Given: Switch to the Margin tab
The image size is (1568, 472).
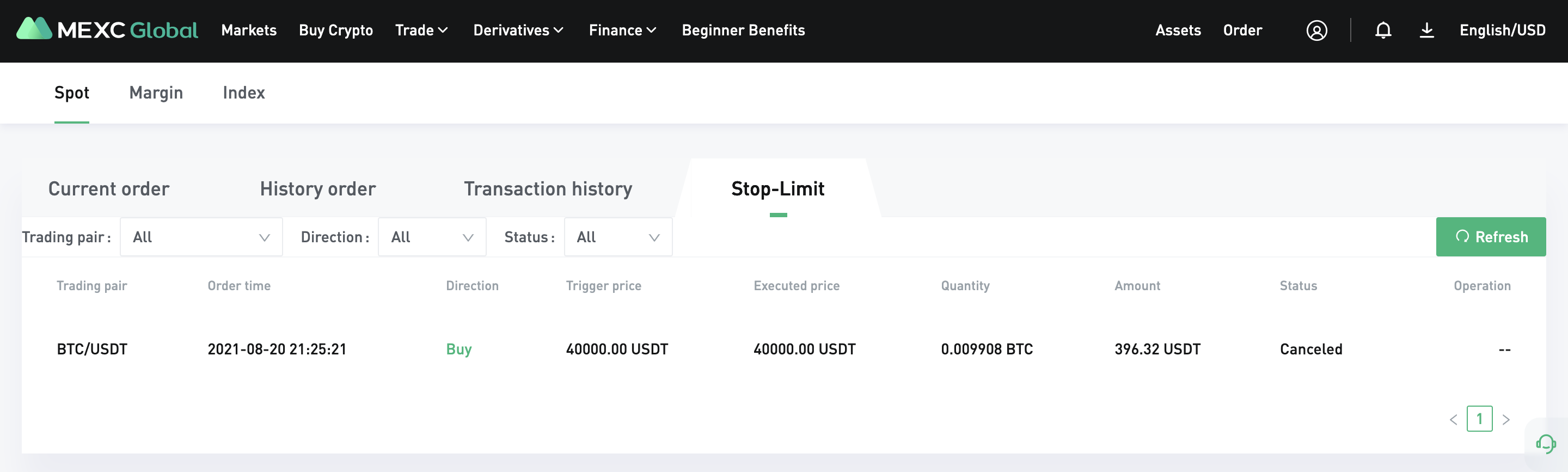Looking at the screenshot, I should pos(156,93).
